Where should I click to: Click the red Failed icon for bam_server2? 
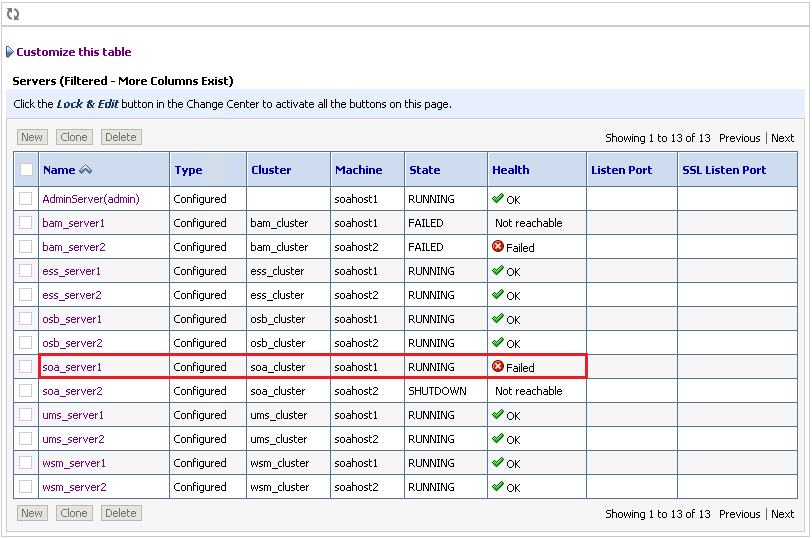coord(498,247)
